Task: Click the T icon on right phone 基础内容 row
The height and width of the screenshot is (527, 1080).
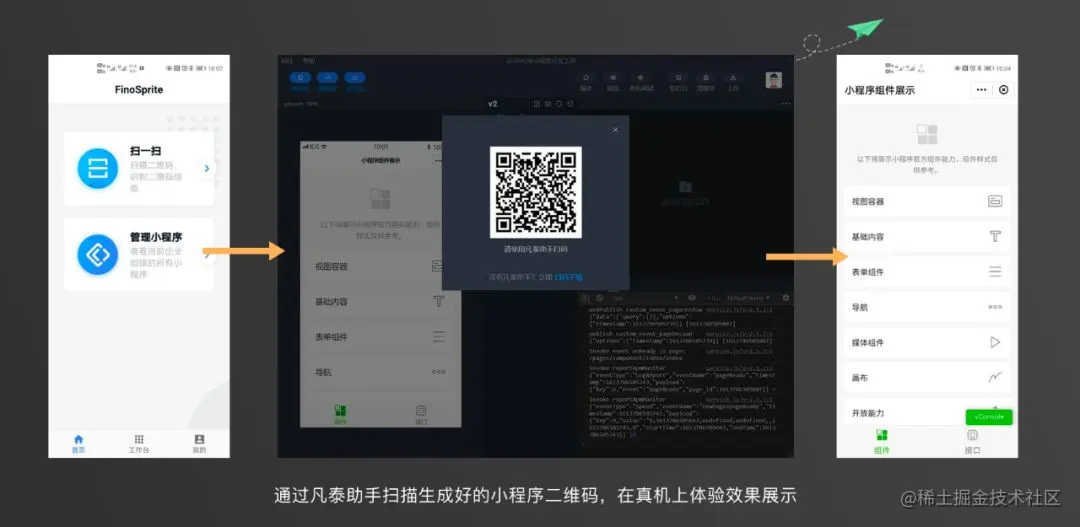Action: (x=995, y=236)
